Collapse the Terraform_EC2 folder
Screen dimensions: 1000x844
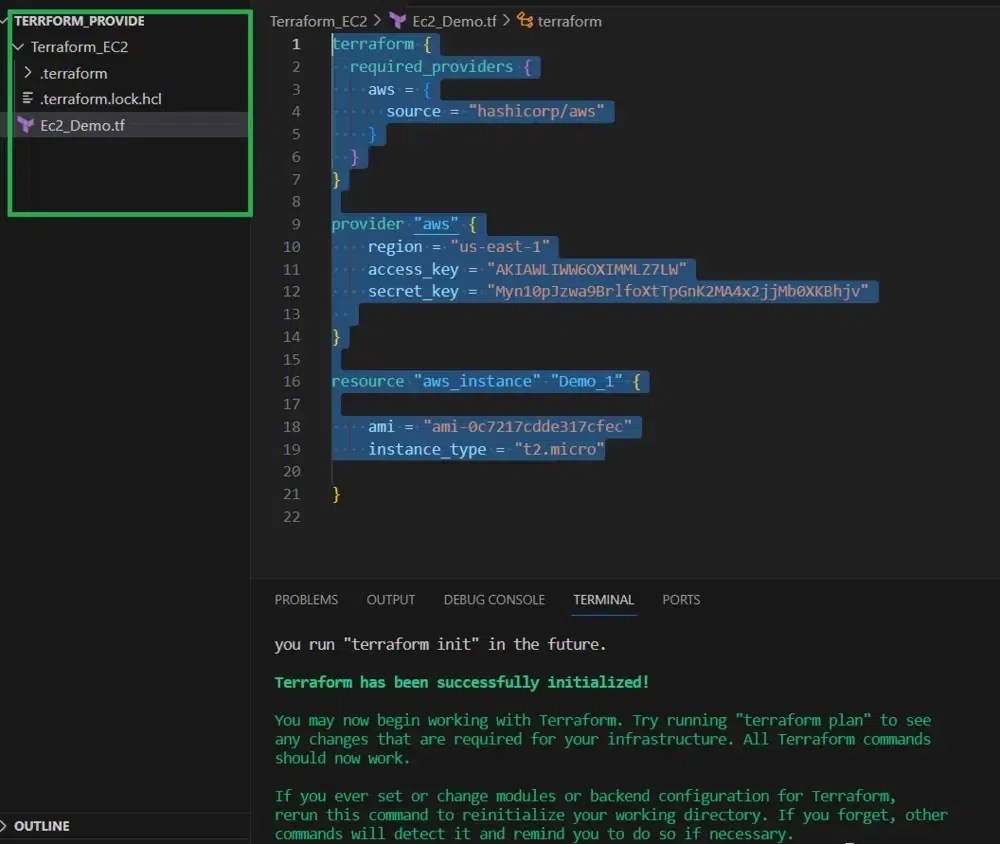point(17,46)
